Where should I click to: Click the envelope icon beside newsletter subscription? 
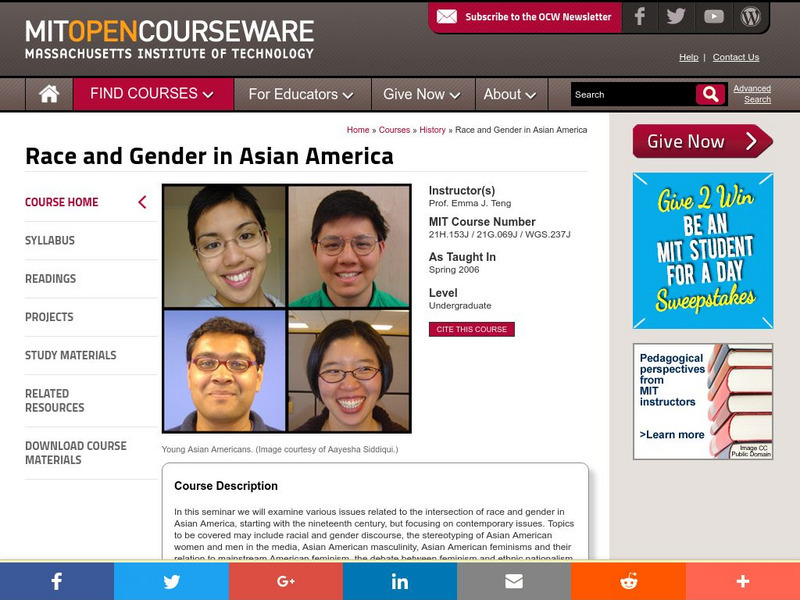pos(446,17)
